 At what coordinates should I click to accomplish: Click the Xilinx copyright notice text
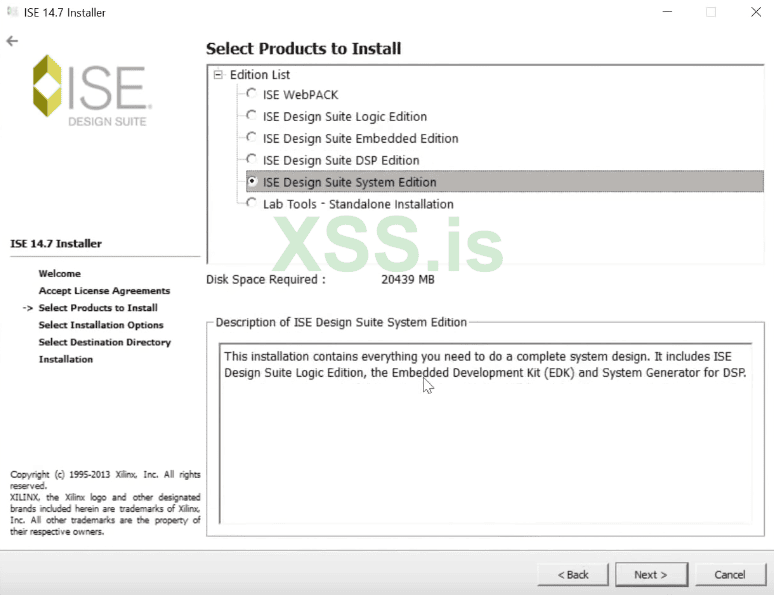click(x=105, y=503)
